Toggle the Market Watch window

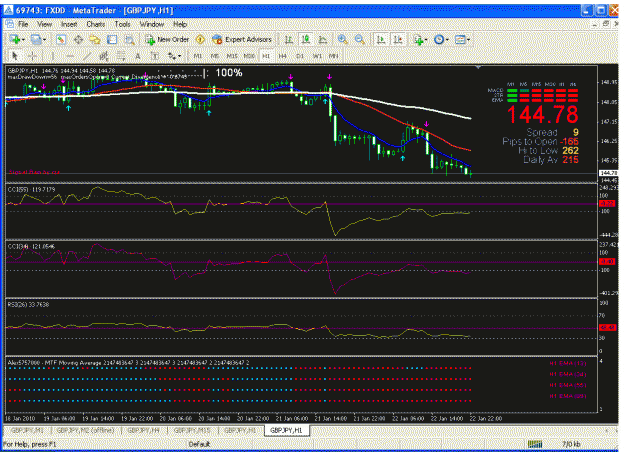tap(61, 39)
